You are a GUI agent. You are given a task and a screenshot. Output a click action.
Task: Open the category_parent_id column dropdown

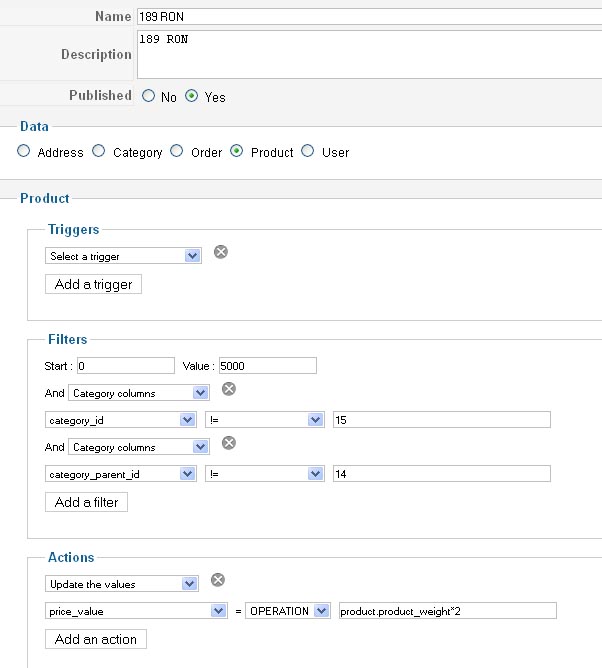tap(120, 474)
